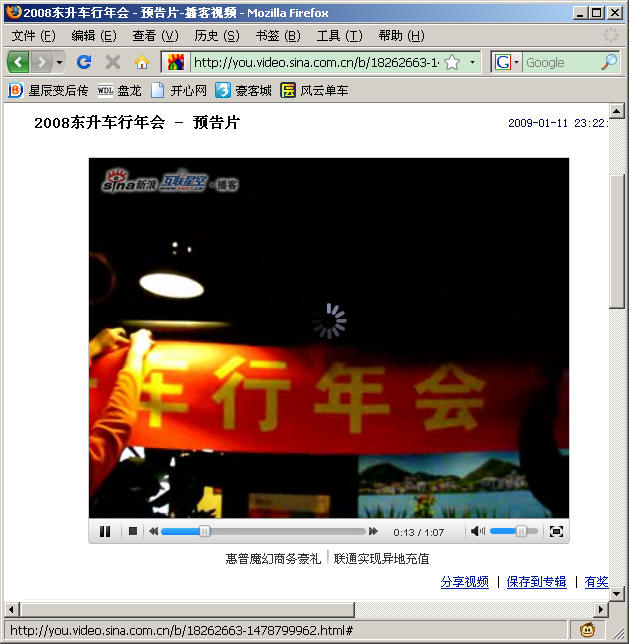Open the 文件 (F) menu

coord(33,36)
